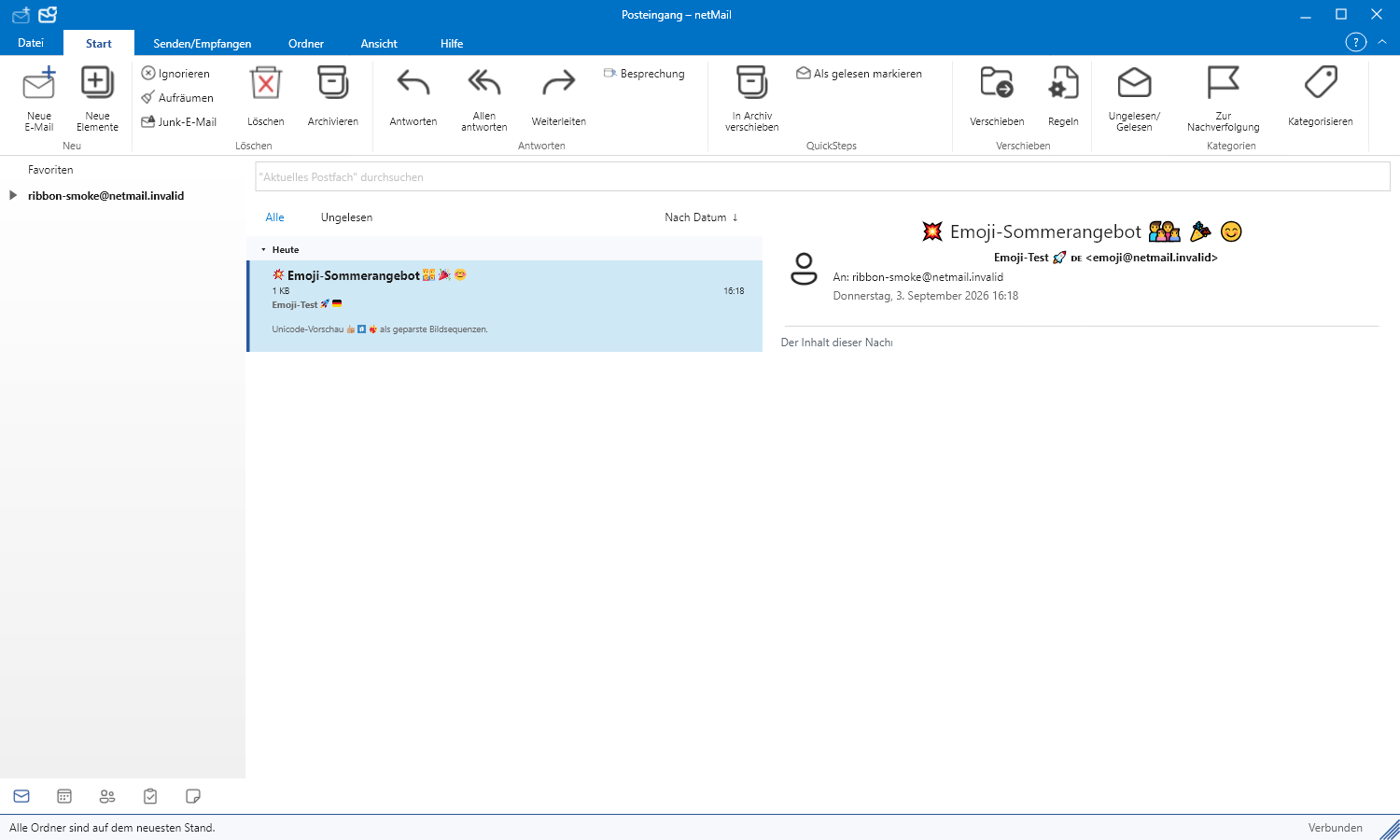This screenshot has width=1400, height=840.
Task: Flag message Zur Nachverfolgung
Action: click(1224, 99)
